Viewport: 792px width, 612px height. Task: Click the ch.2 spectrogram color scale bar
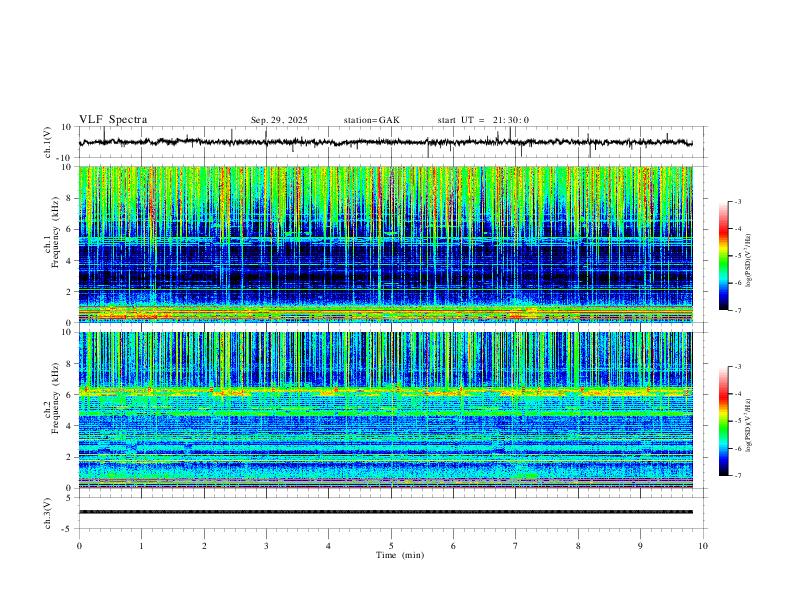724,421
